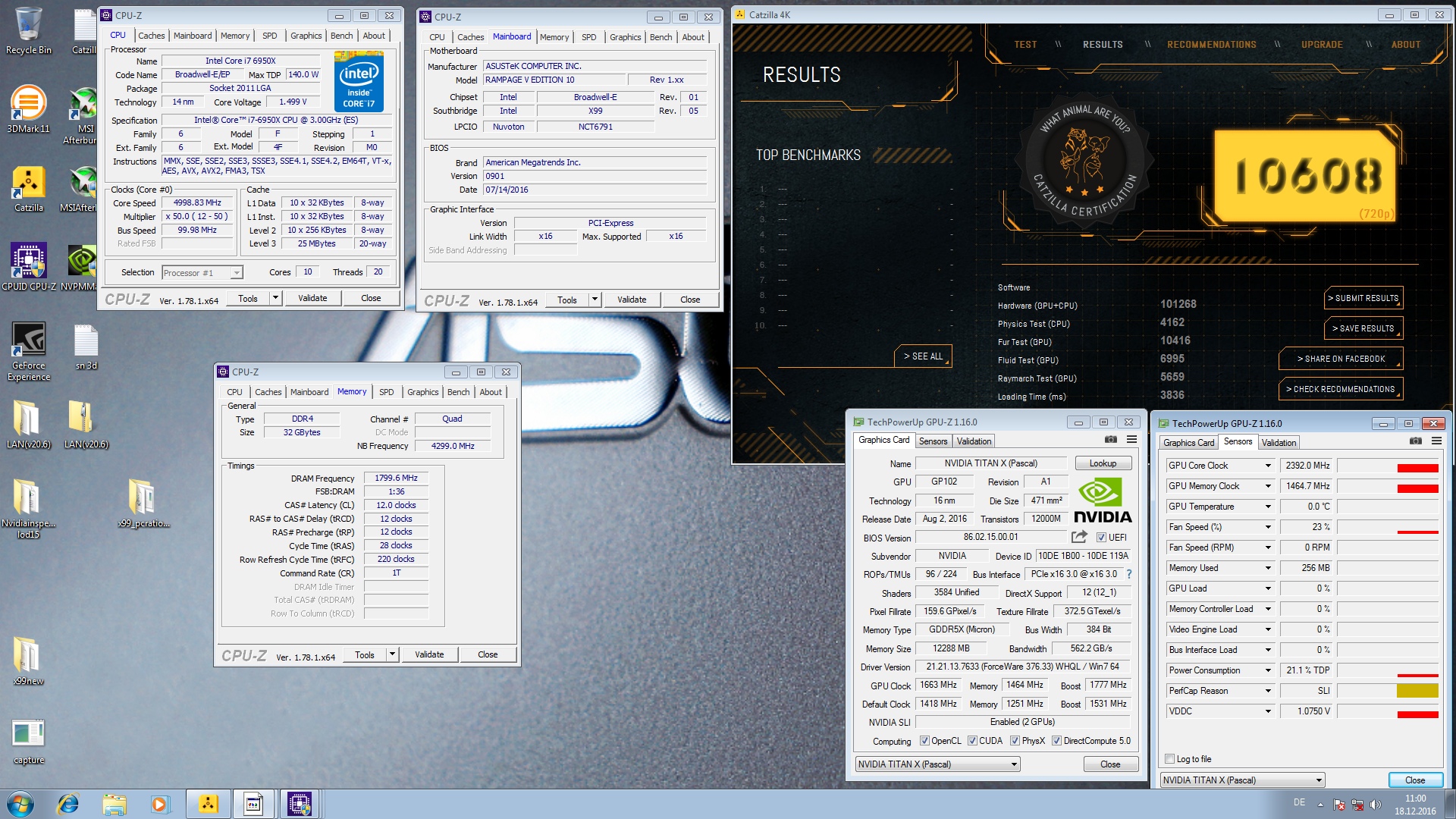The width and height of the screenshot is (1456, 819).
Task: Toggle the PhysX computing checkbox
Action: pos(1015,741)
